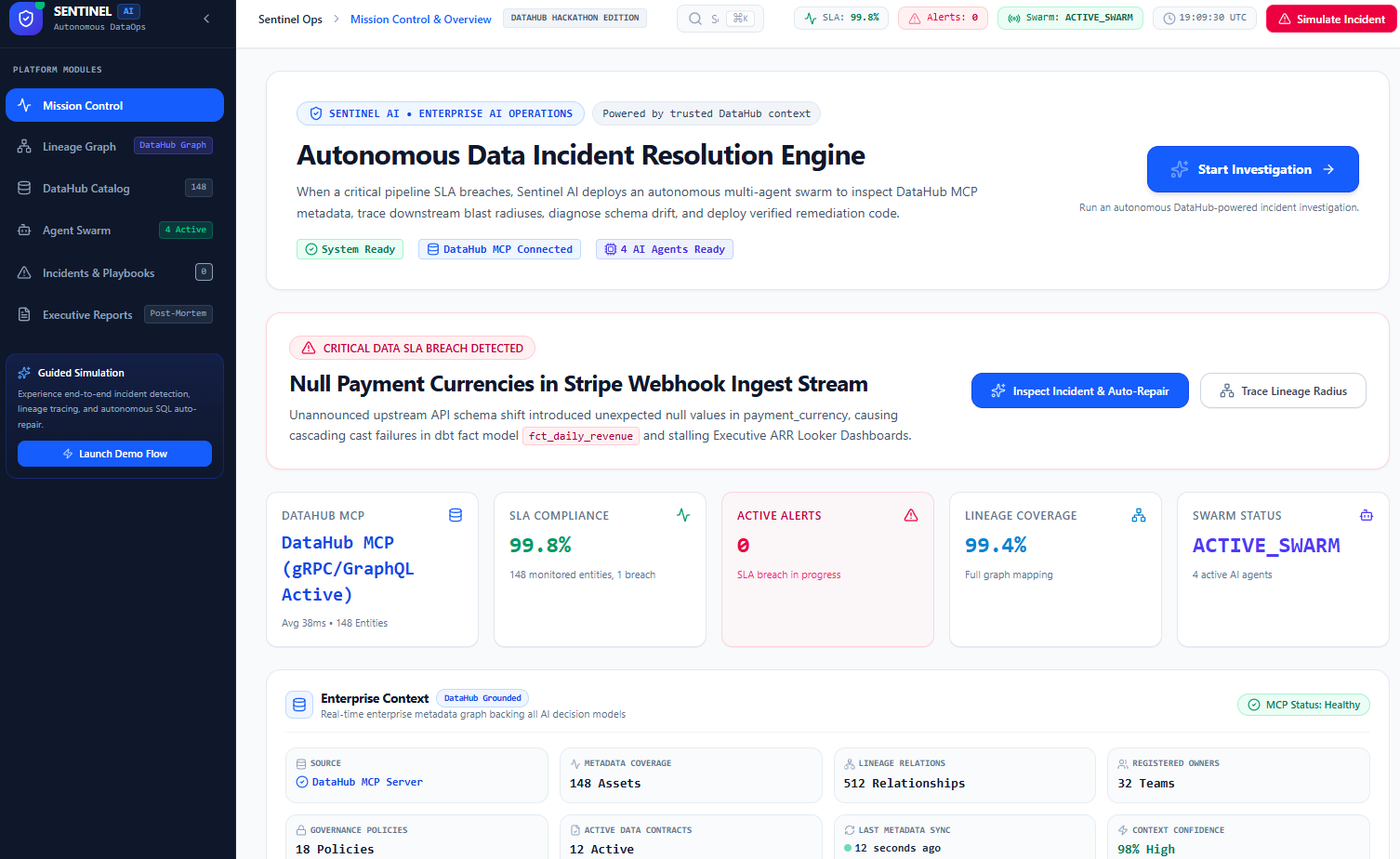
Task: Click the 4 AI Agents Ready badge
Action: tap(665, 249)
